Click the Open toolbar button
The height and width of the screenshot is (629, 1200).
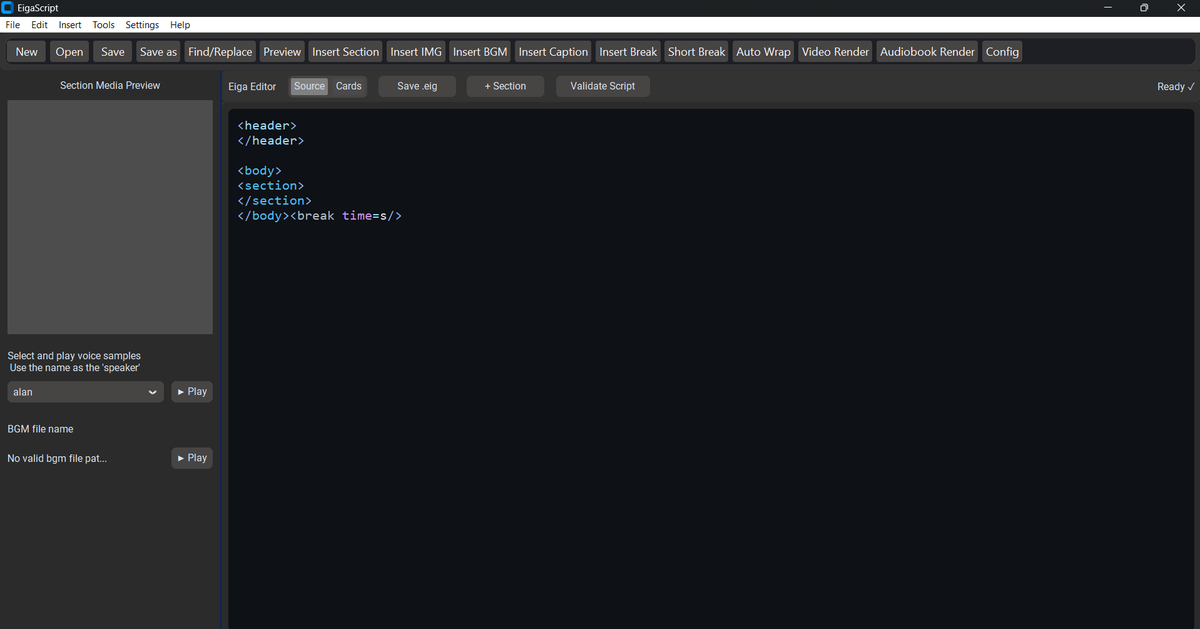[69, 52]
